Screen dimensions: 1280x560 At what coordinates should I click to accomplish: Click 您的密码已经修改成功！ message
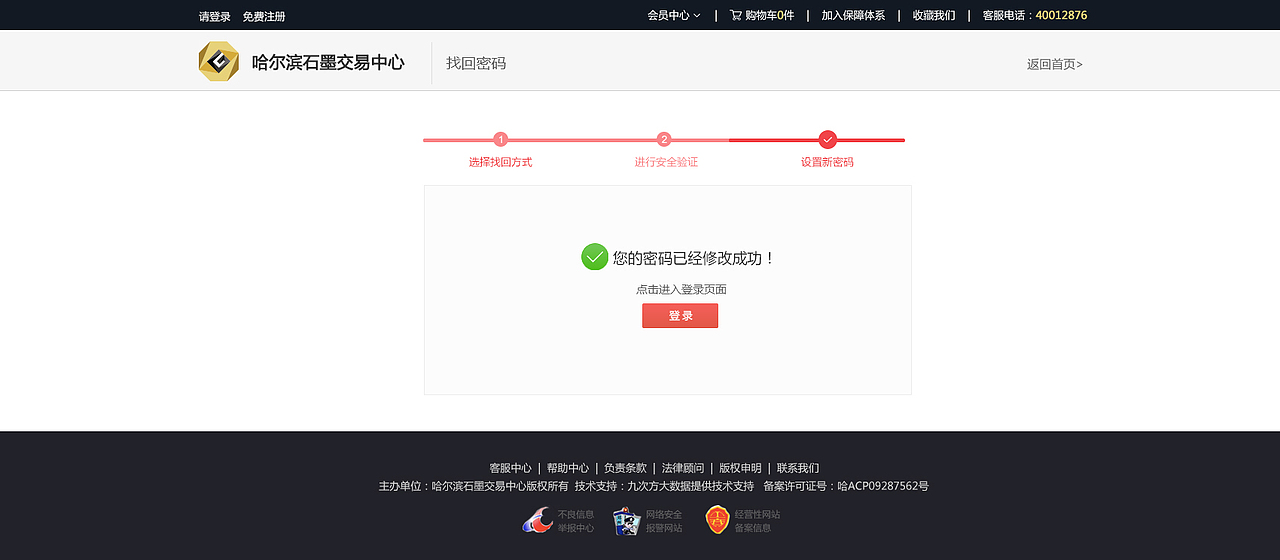pos(694,258)
